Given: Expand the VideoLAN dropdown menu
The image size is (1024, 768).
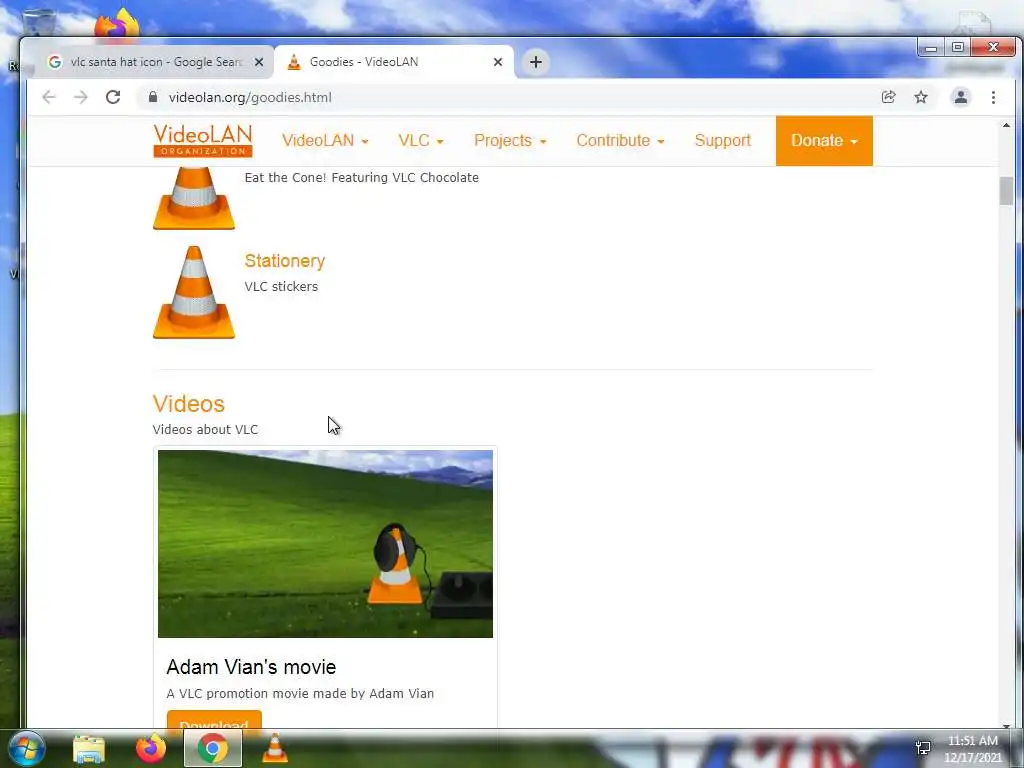Looking at the screenshot, I should click(x=325, y=140).
